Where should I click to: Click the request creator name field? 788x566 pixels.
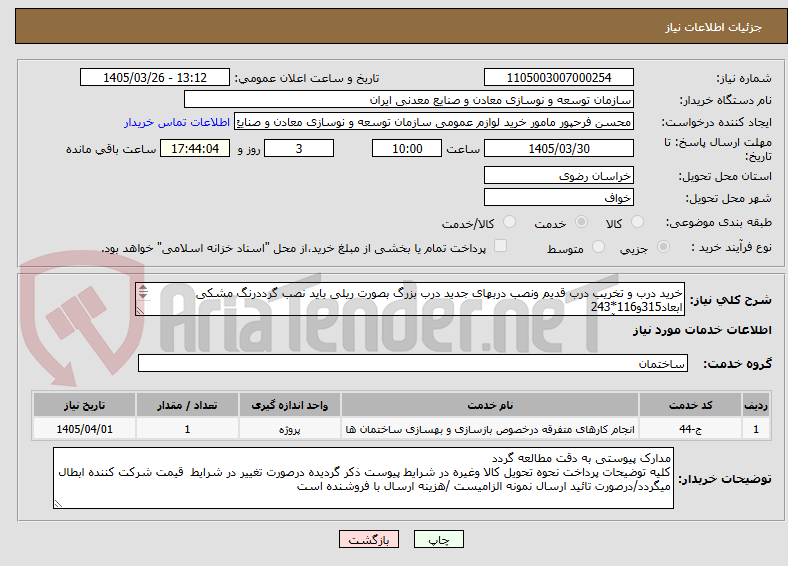[x=434, y=122]
